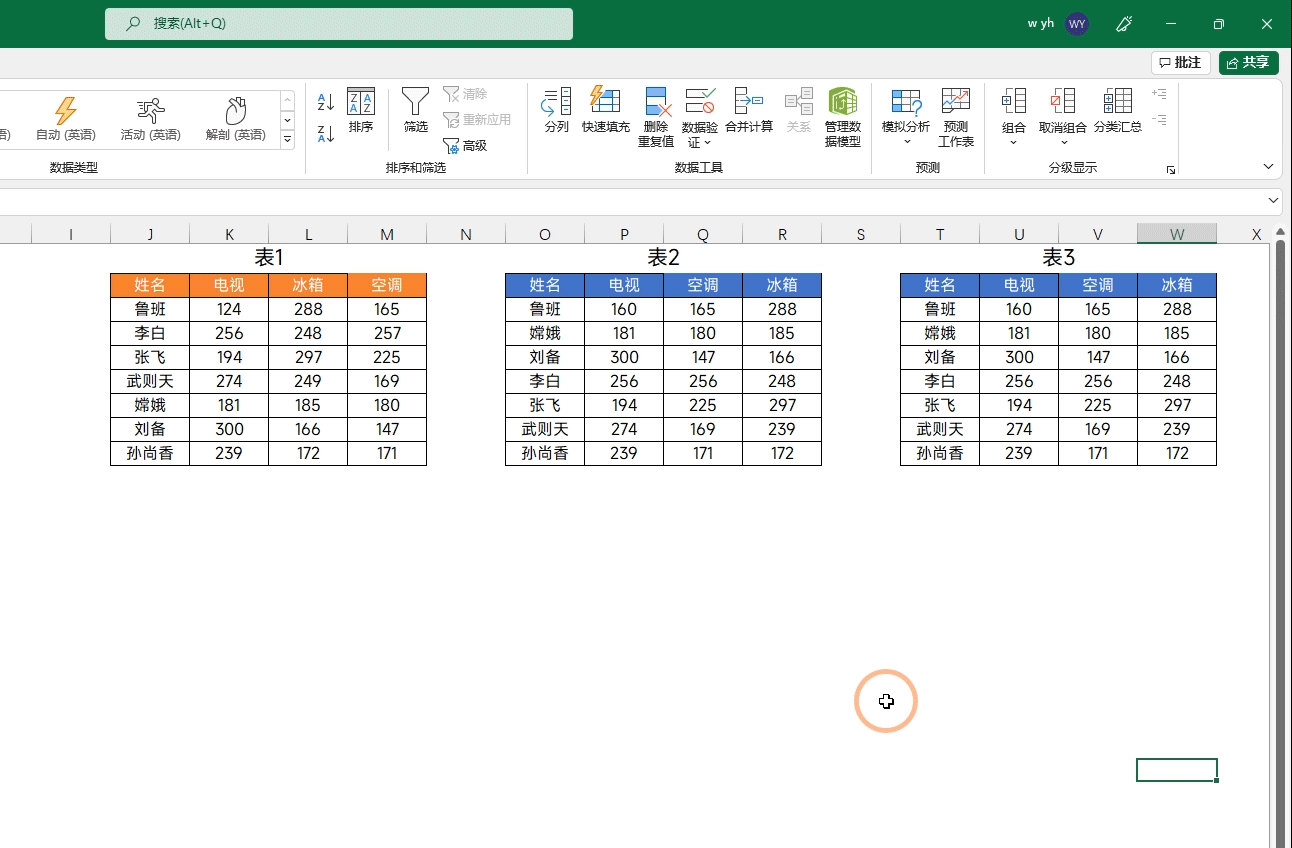Click cell with value 124 in 表1
Screen dimensions: 1292x848
pos(229,309)
